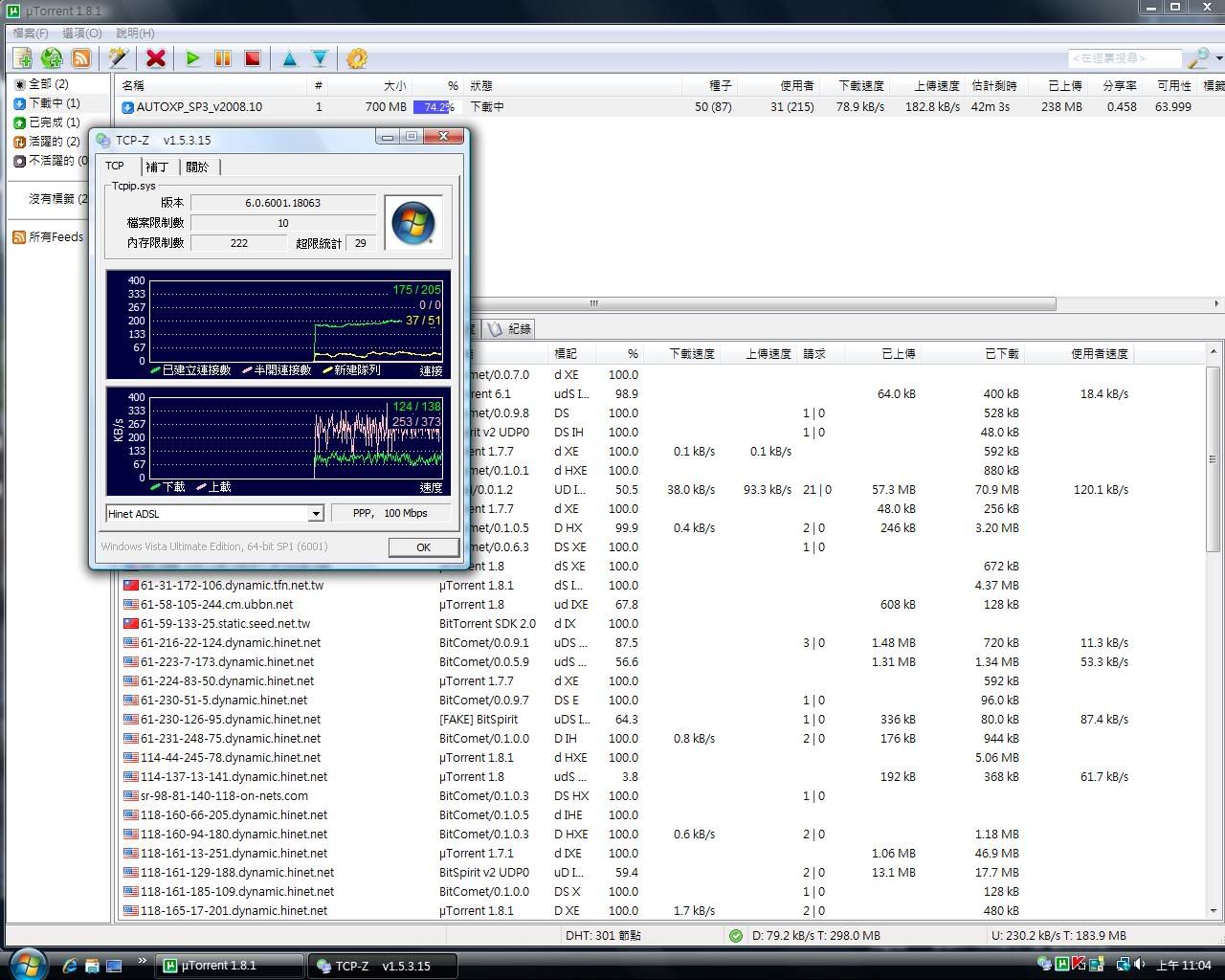Switch to the TCP tab in TCP-Z
Screen dimensions: 1225x980
(x=115, y=166)
